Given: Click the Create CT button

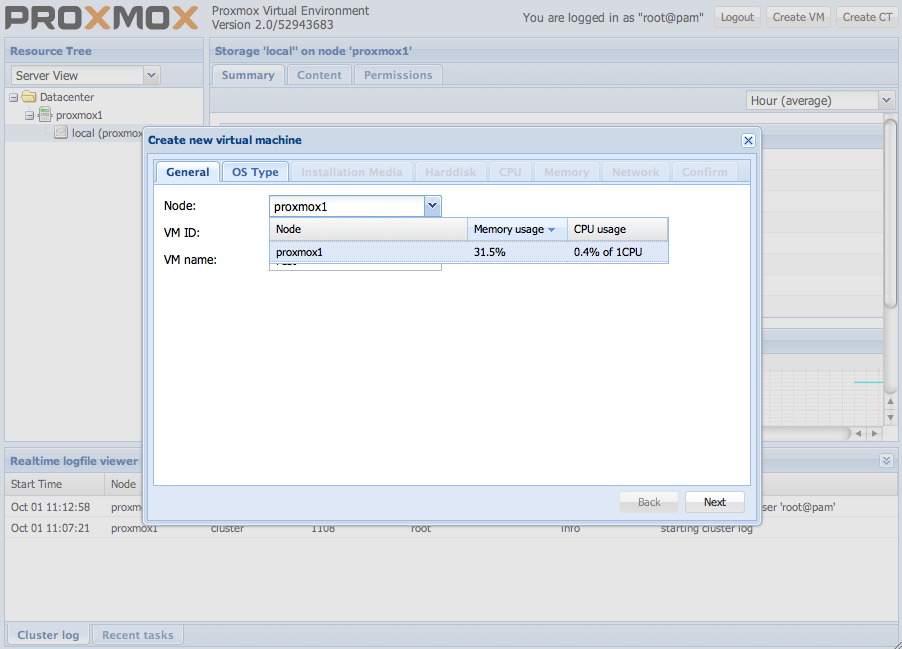Looking at the screenshot, I should (x=866, y=17).
